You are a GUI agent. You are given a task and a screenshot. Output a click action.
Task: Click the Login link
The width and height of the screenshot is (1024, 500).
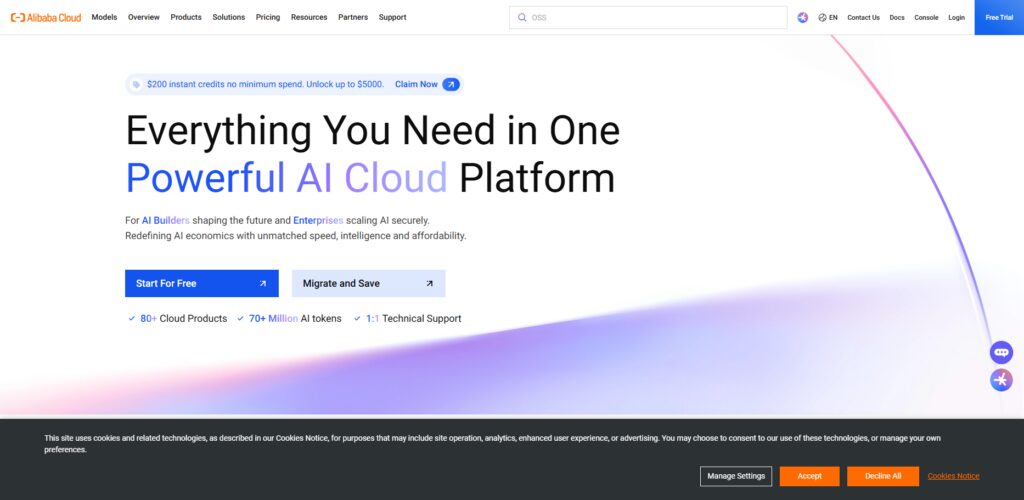[956, 18]
